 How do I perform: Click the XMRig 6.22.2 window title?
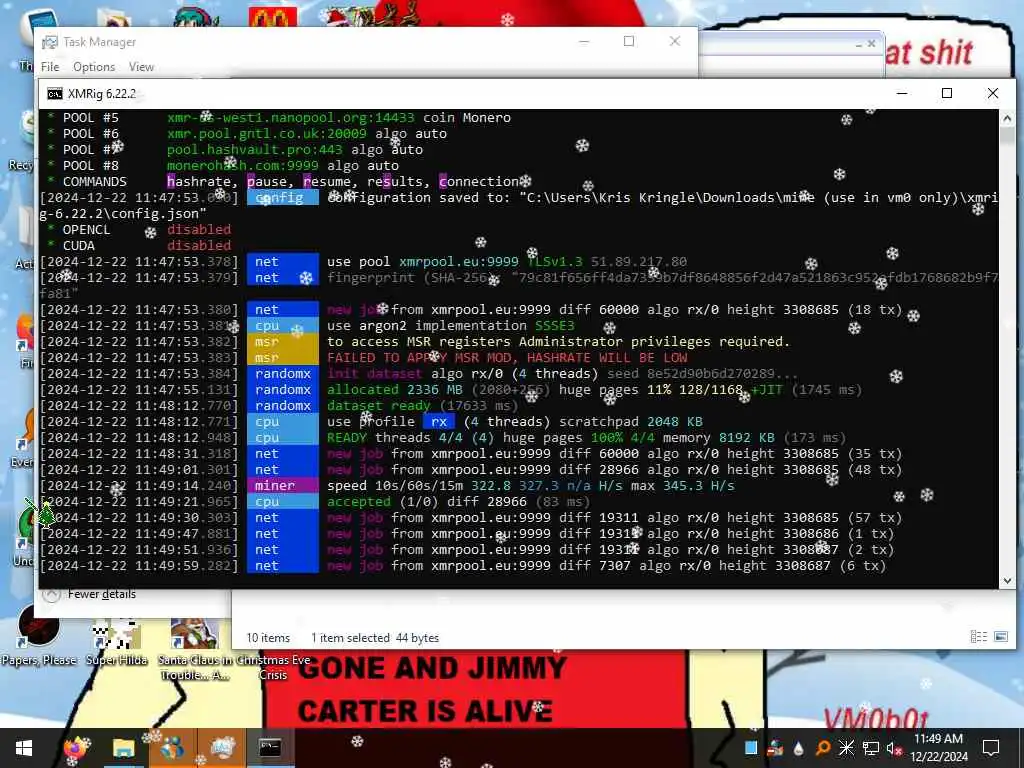pos(102,94)
